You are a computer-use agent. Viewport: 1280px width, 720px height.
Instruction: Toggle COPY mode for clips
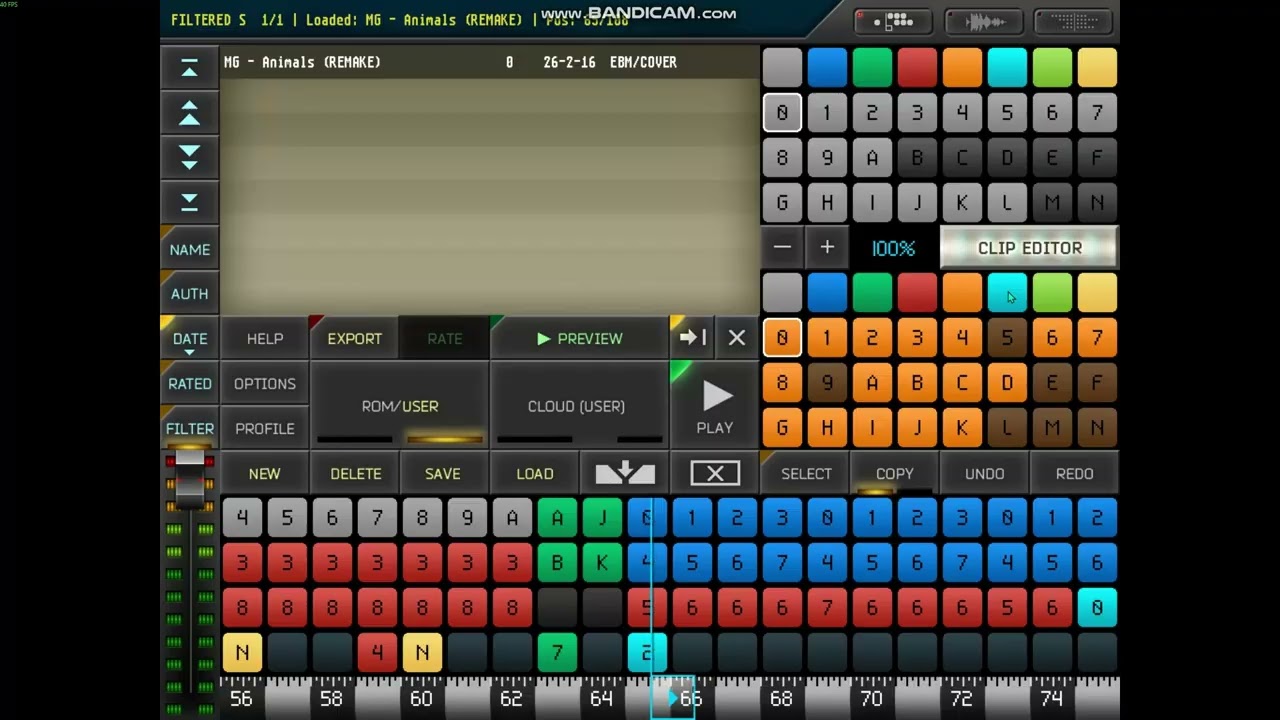(x=894, y=473)
